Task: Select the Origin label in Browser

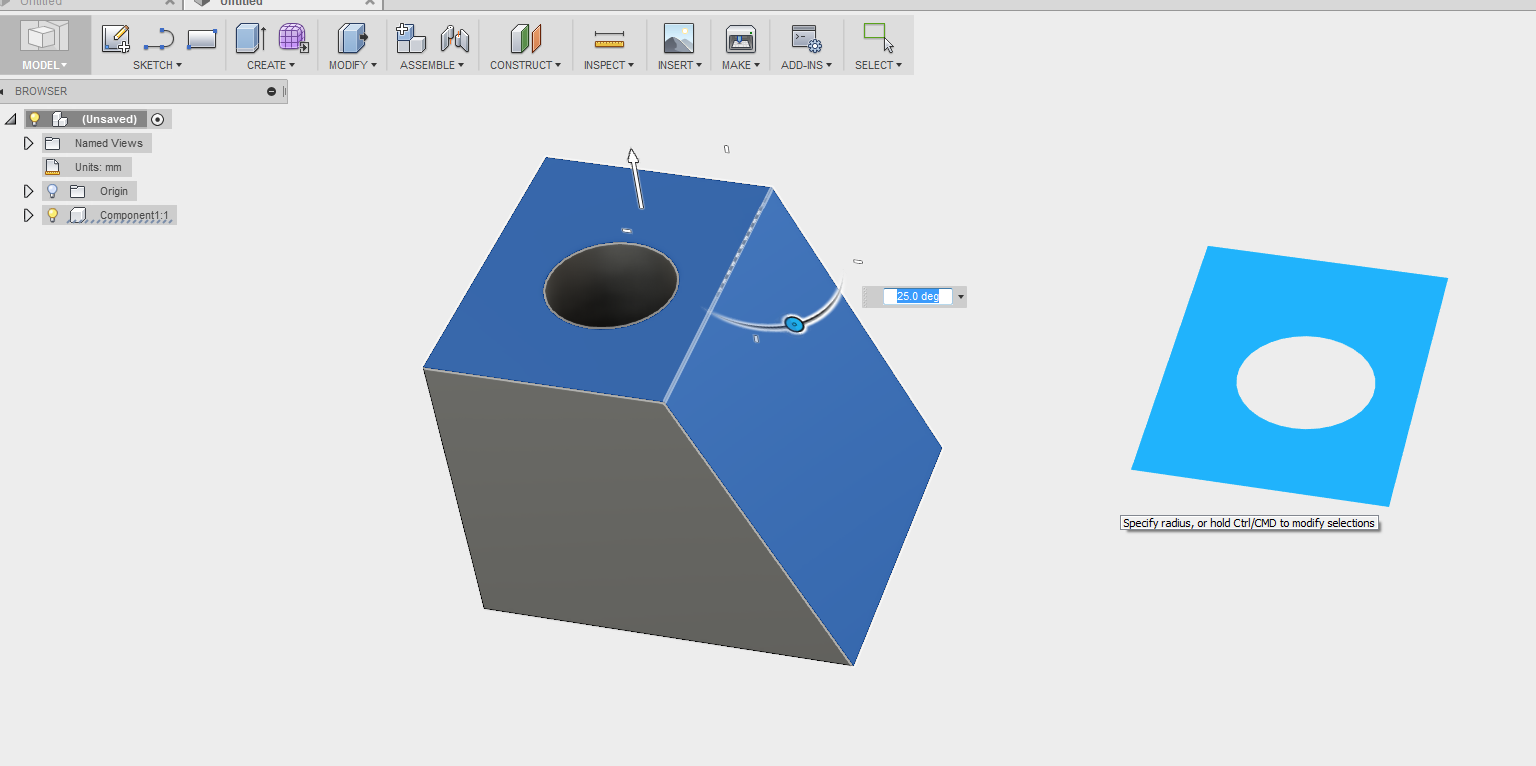Action: click(114, 191)
